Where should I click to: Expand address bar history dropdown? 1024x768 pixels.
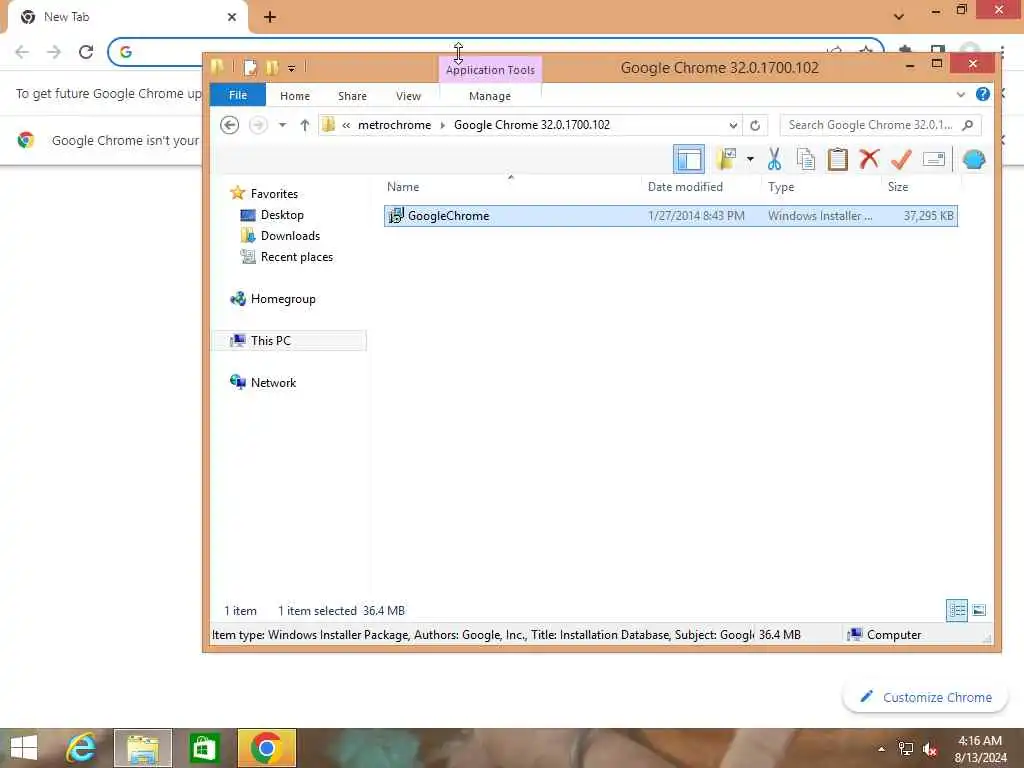pyautogui.click(x=733, y=125)
